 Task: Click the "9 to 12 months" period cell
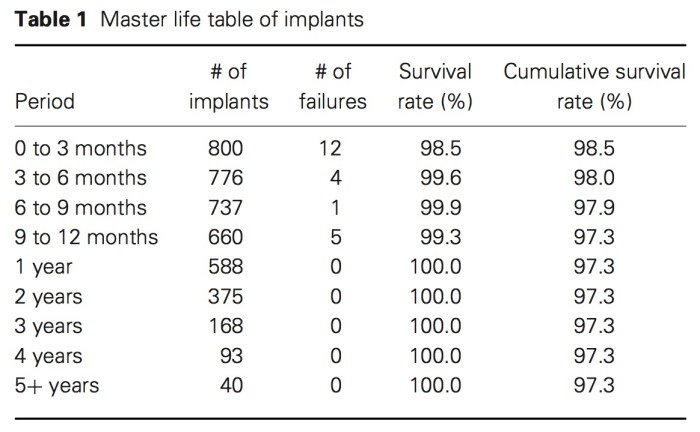coord(87,238)
